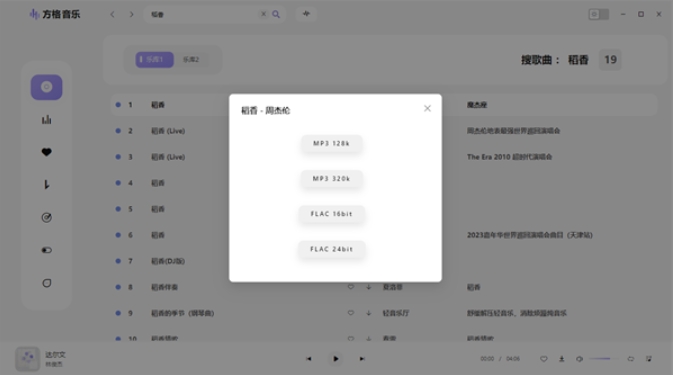
Task: Toggle the switch in the title bar
Action: pos(598,14)
